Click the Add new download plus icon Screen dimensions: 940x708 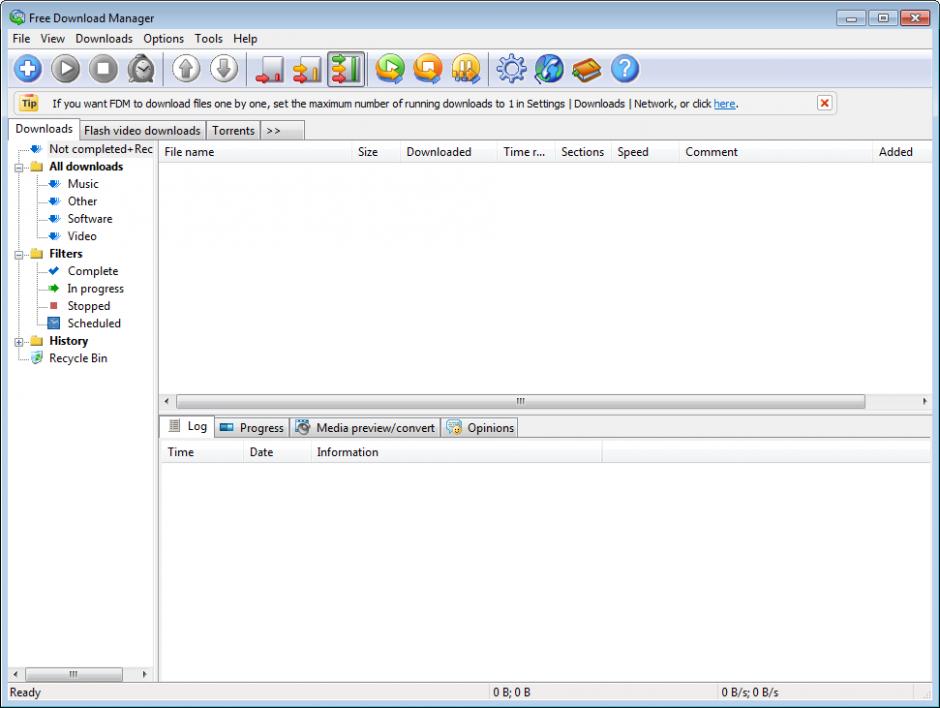pyautogui.click(x=27, y=69)
